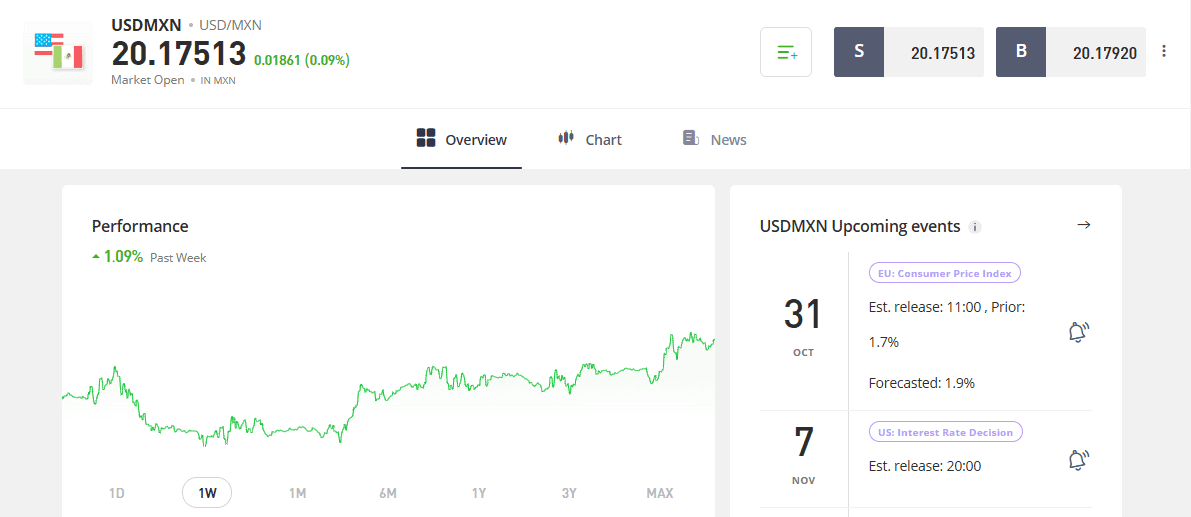Click the sell price 20.17513 value
This screenshot has width=1191, height=517.
[943, 53]
